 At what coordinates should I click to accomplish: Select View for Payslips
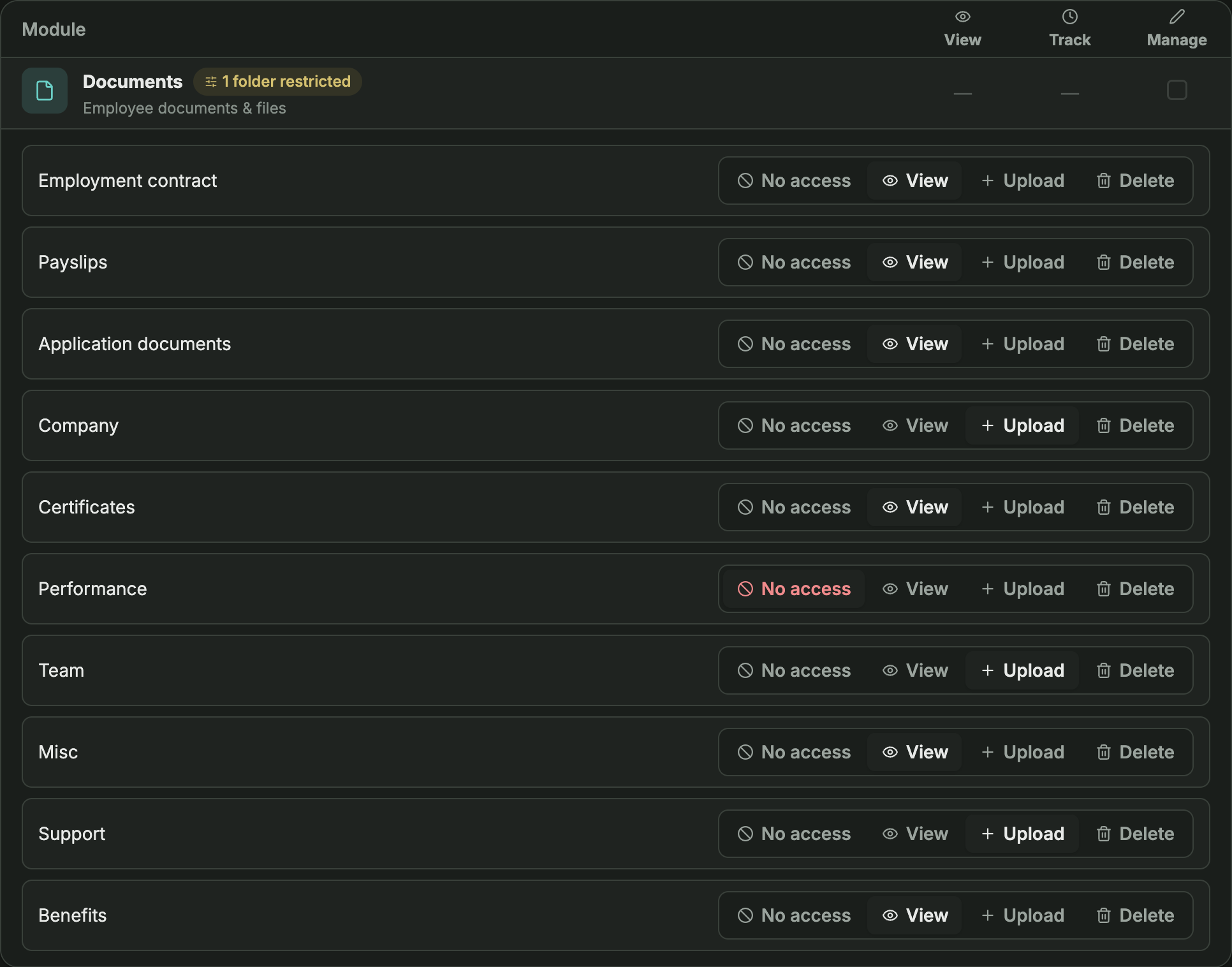[x=914, y=262]
